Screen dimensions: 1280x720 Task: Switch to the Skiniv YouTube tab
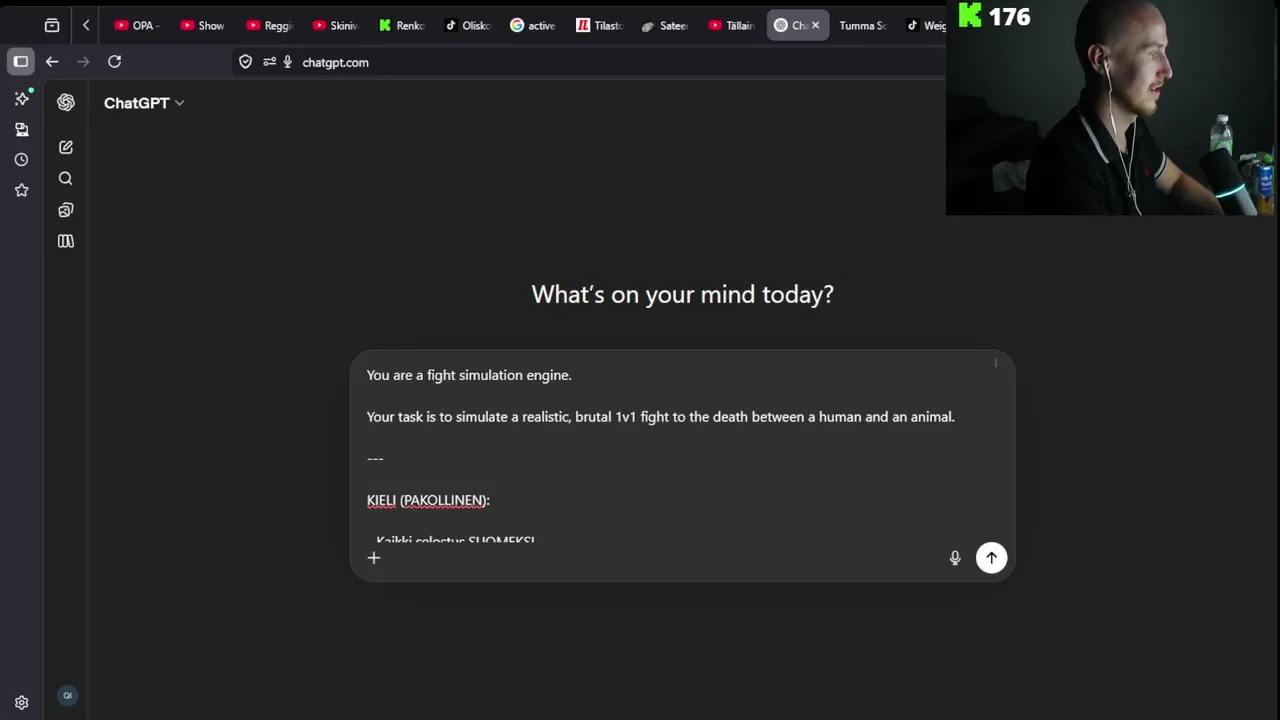pos(335,25)
